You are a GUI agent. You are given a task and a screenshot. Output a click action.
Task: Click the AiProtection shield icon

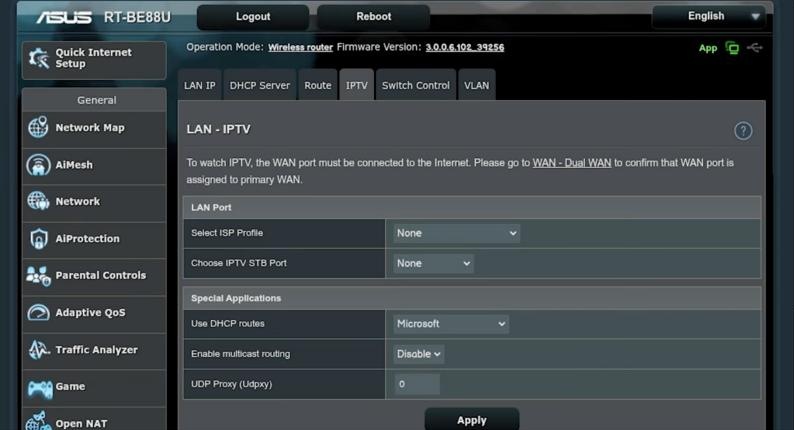click(x=38, y=239)
